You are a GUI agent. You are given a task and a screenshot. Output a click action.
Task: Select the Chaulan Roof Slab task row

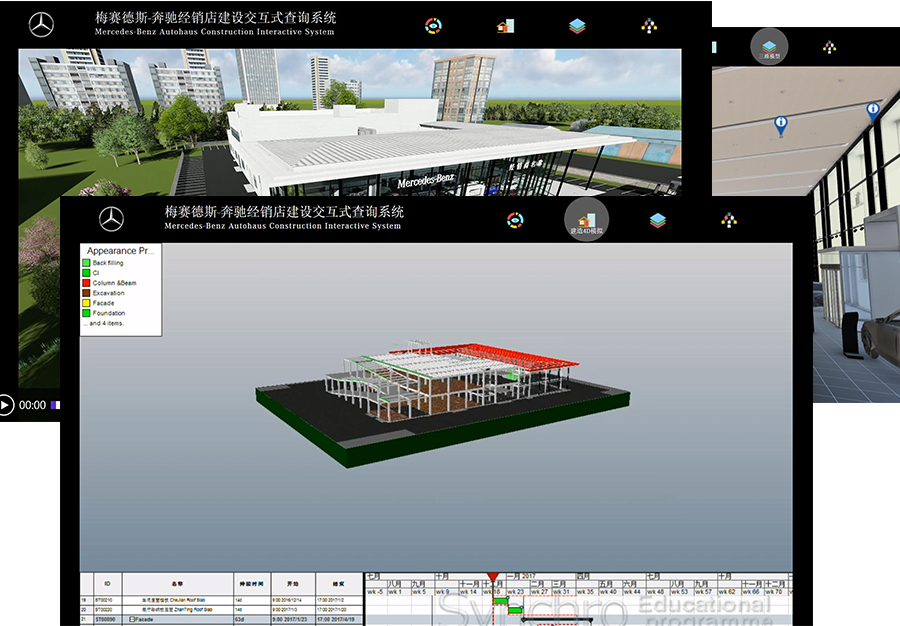222,600
